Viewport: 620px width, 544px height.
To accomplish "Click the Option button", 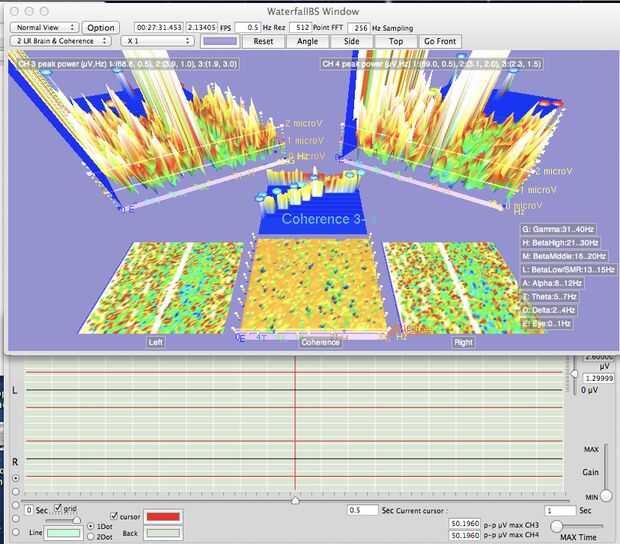I will (100, 27).
